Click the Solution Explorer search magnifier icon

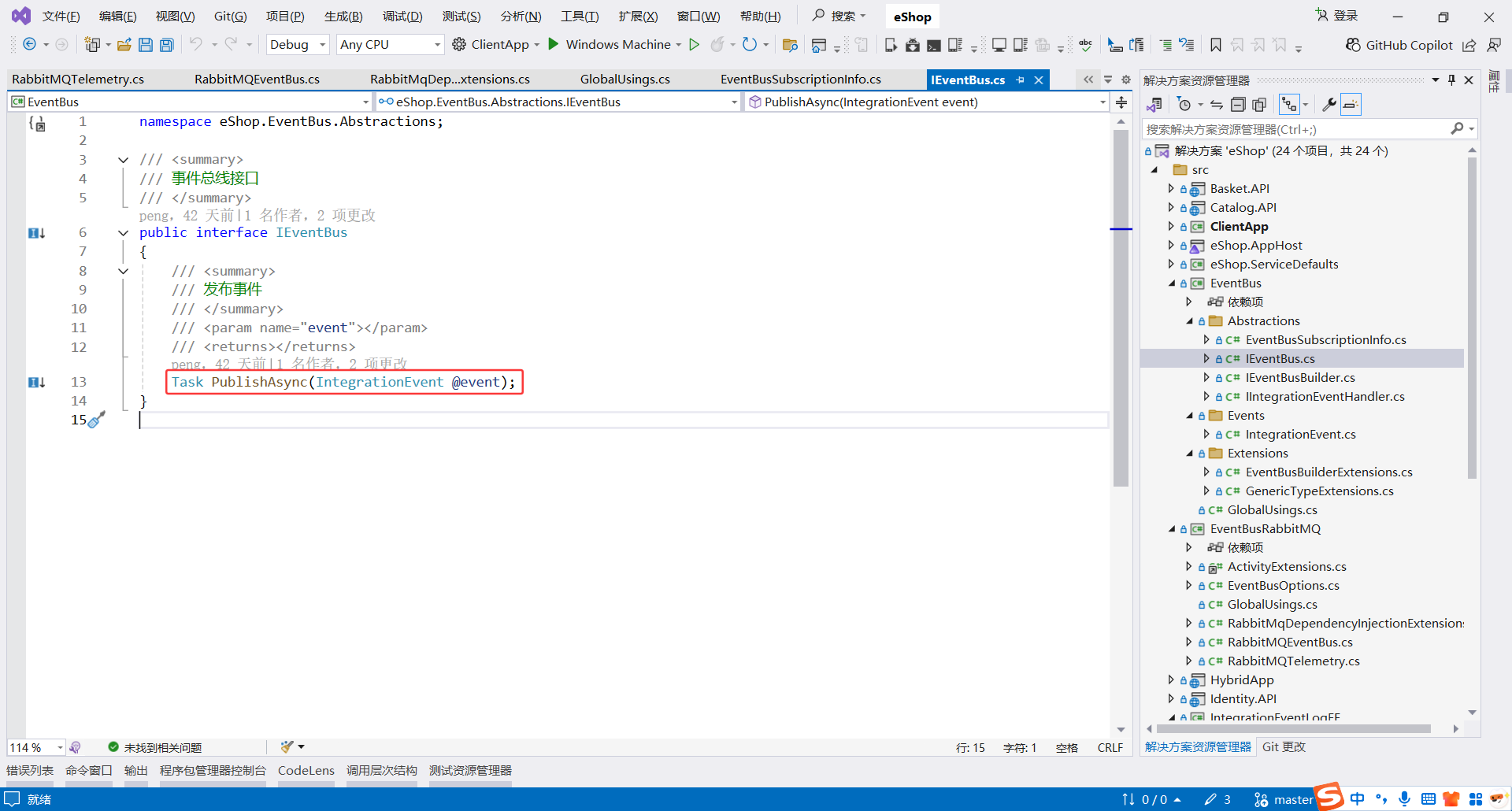pyautogui.click(x=1458, y=128)
